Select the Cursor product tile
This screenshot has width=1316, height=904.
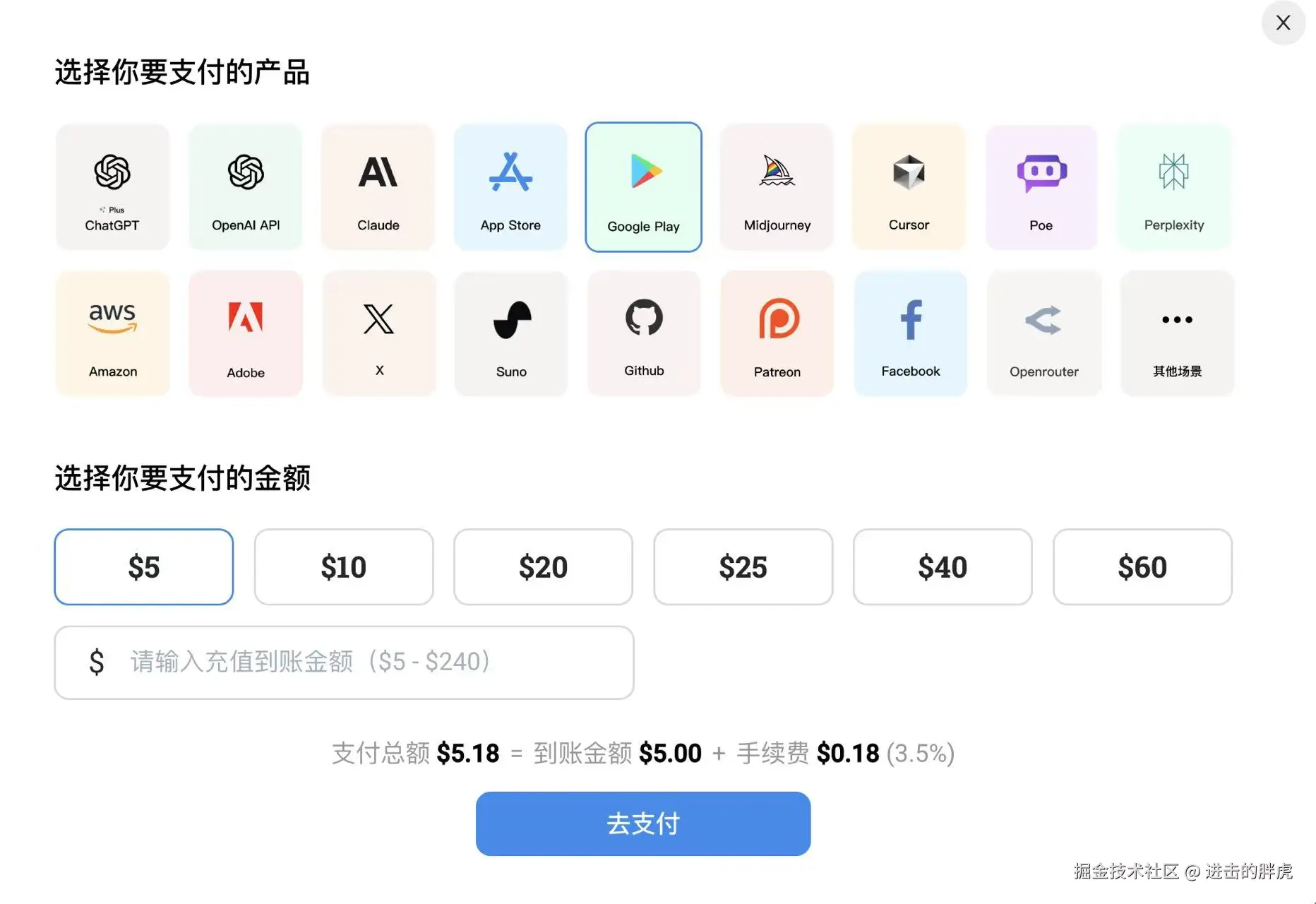pyautogui.click(x=909, y=187)
